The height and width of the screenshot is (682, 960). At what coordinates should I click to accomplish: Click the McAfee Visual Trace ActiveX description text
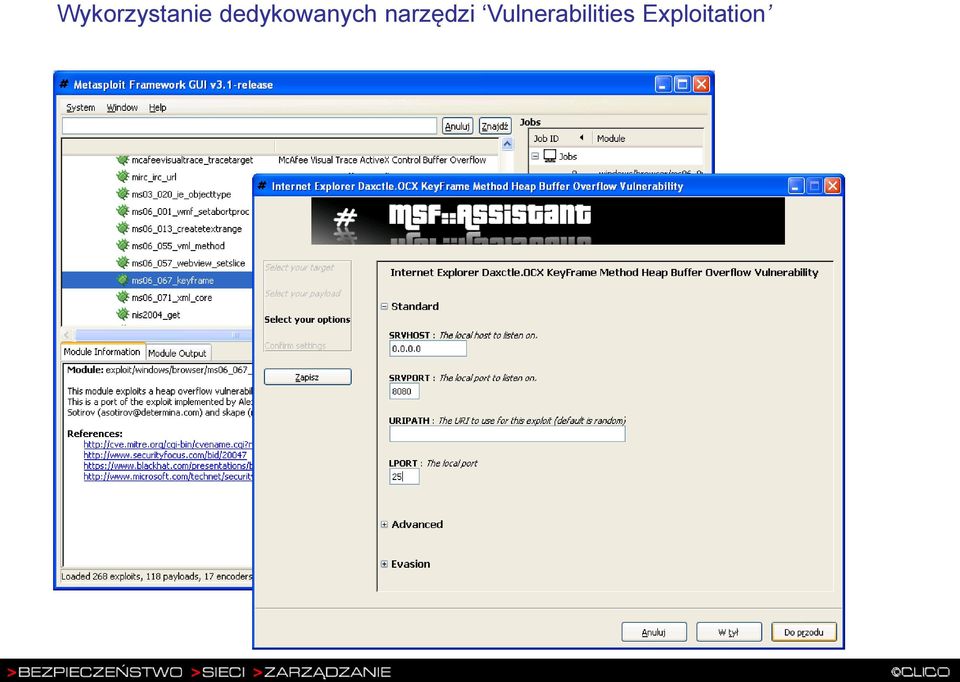(382, 160)
